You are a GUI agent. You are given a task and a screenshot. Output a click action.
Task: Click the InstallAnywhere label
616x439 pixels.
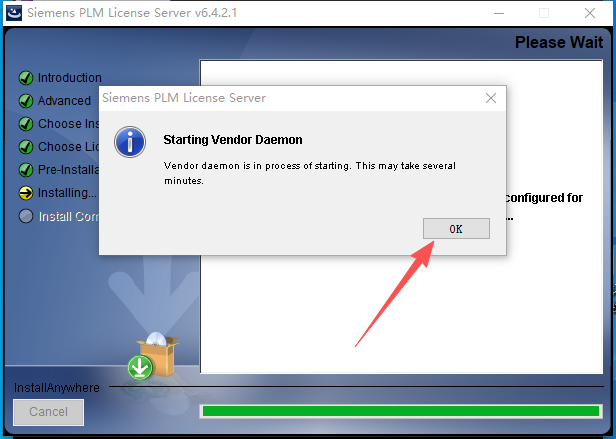click(x=57, y=388)
